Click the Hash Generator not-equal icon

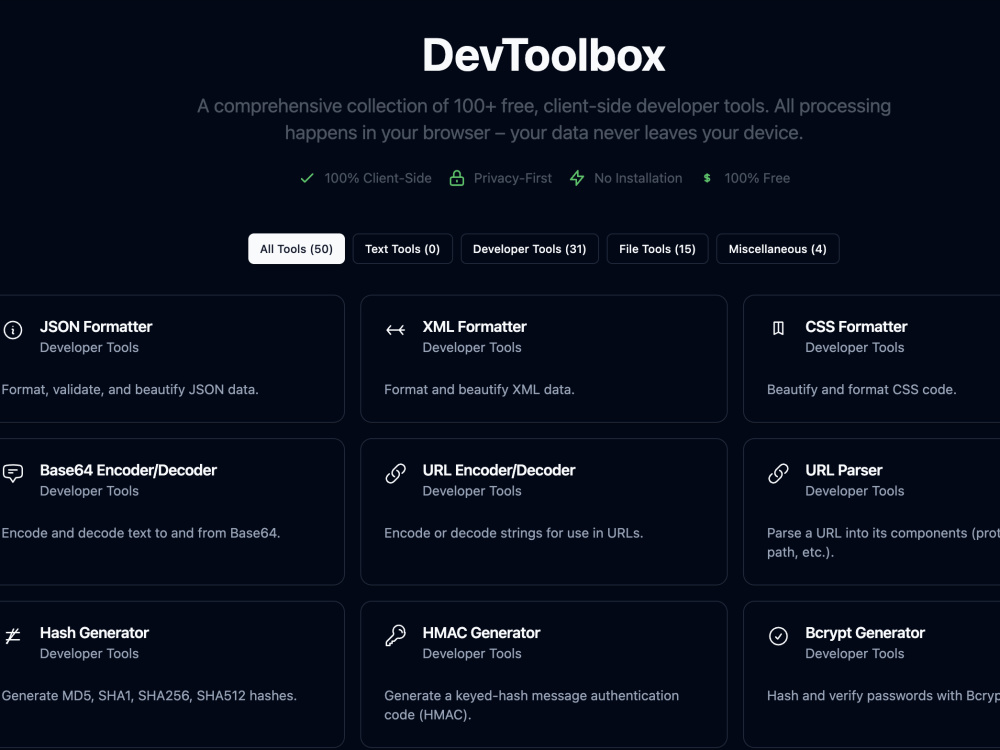coord(13,636)
